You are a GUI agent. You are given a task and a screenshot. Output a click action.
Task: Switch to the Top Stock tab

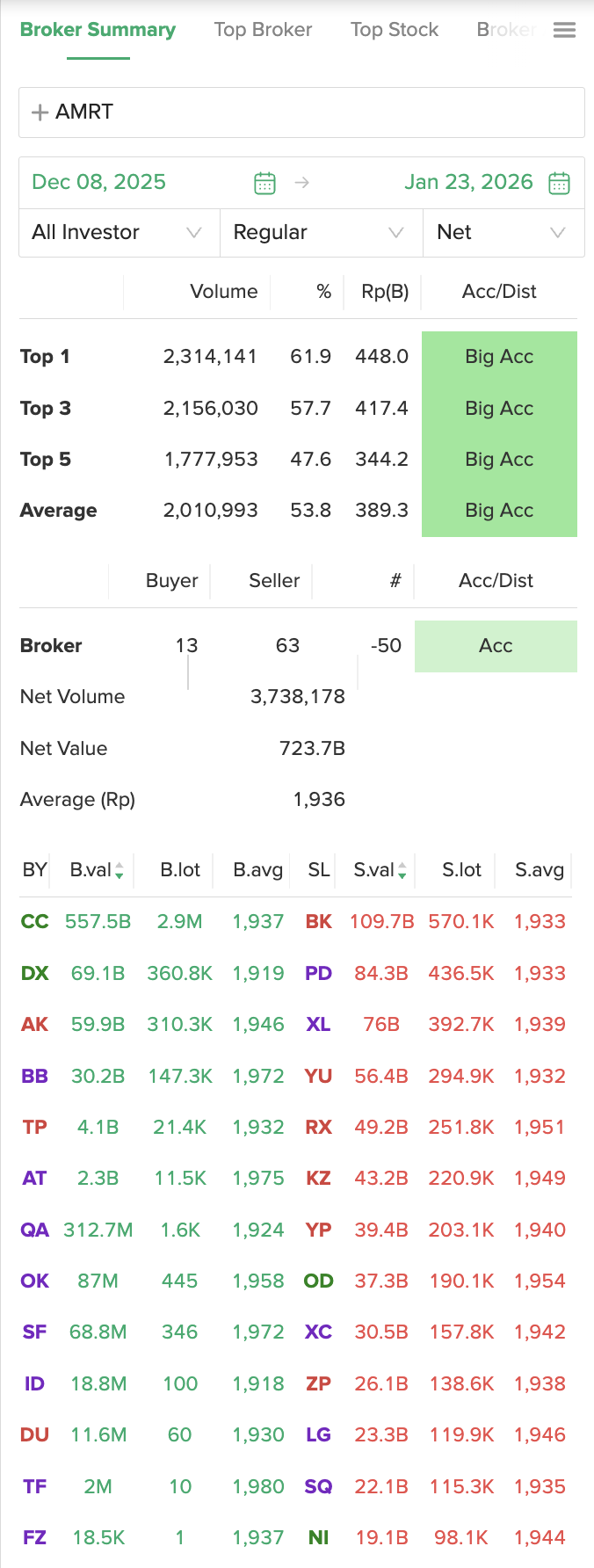point(394,30)
